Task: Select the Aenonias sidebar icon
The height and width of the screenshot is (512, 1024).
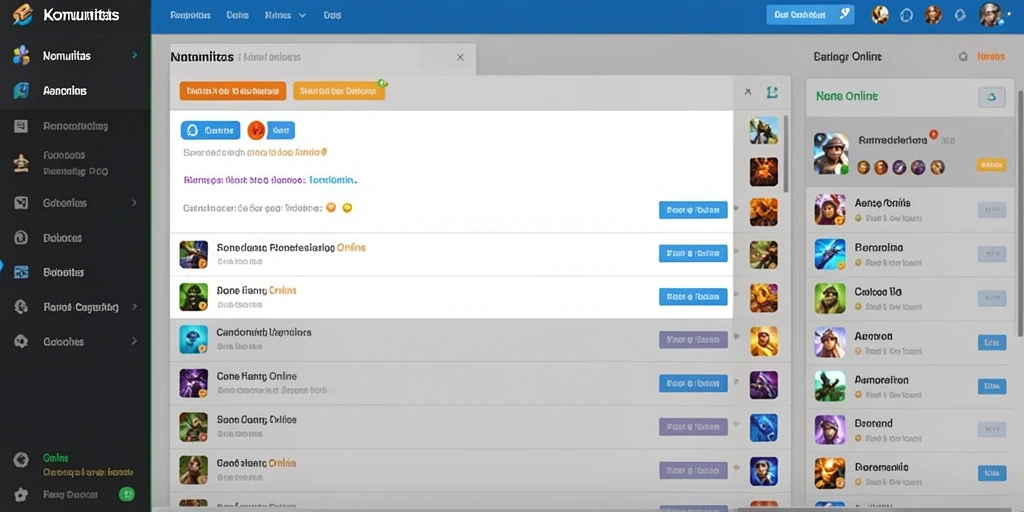Action: (21, 91)
